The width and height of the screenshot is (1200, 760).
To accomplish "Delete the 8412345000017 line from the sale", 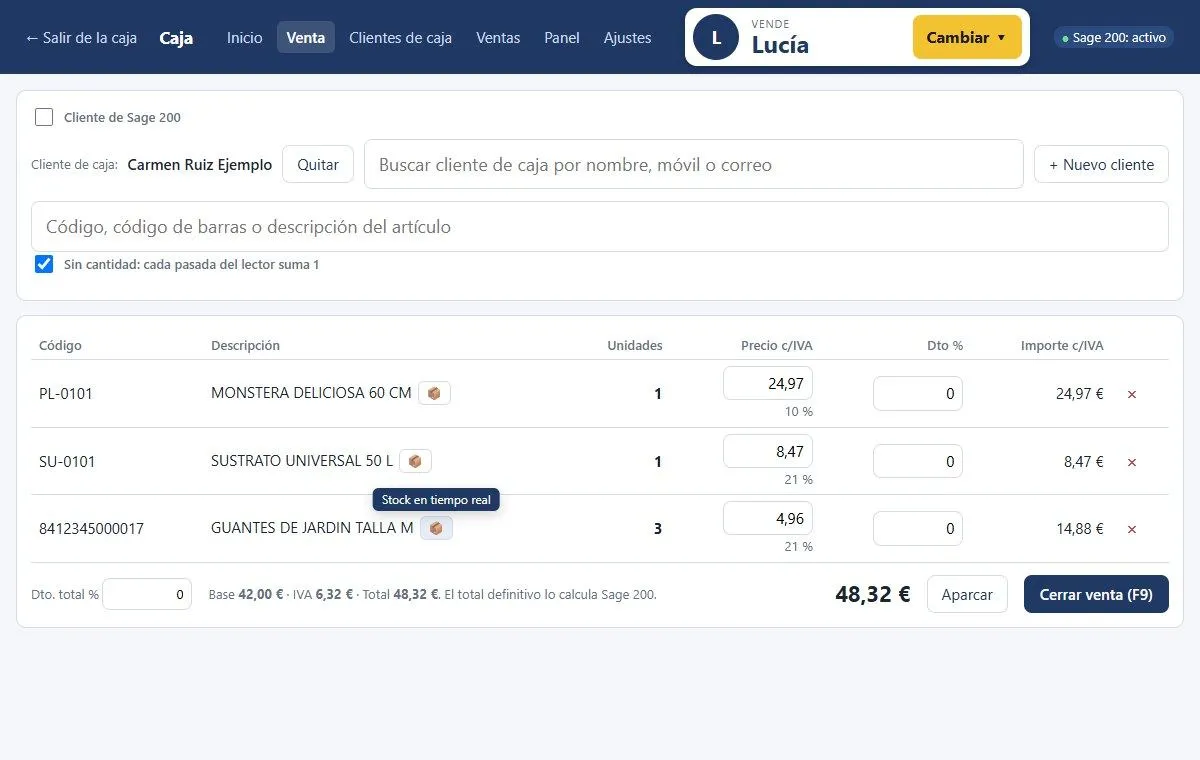I will (1132, 529).
